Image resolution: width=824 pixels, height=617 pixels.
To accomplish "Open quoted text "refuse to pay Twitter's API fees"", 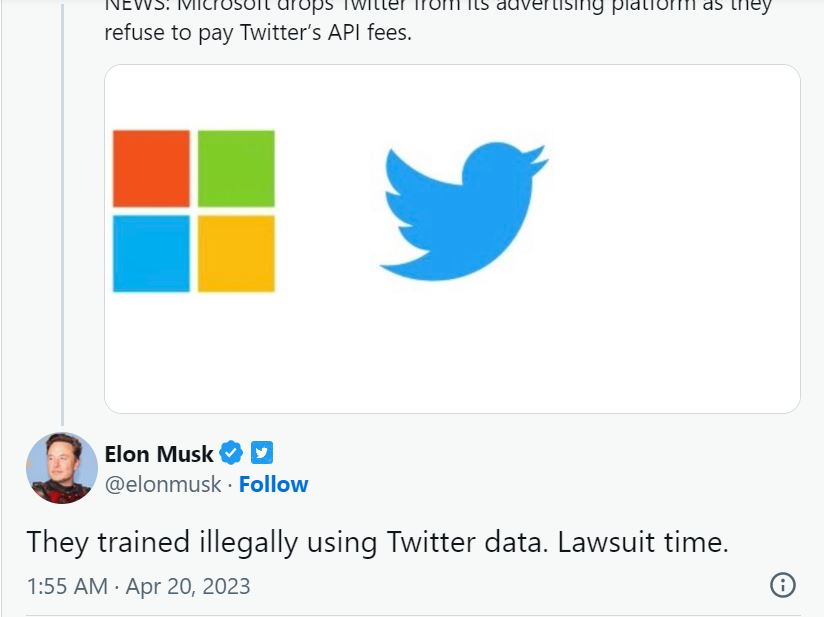I will [x=257, y=33].
